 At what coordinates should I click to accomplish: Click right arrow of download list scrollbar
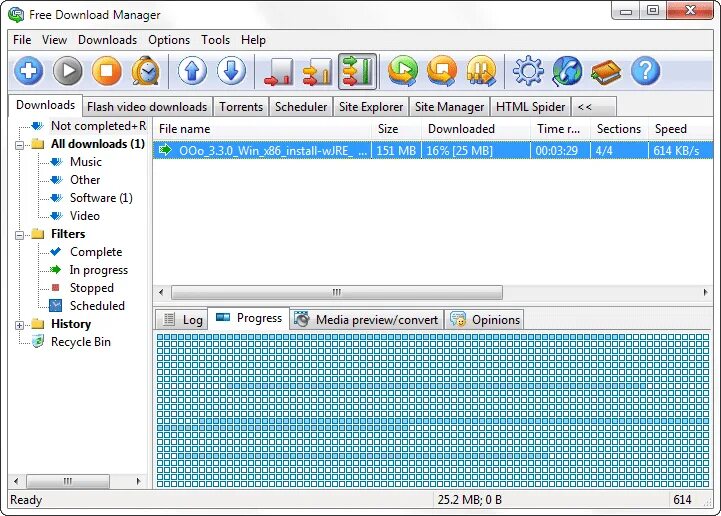click(705, 292)
